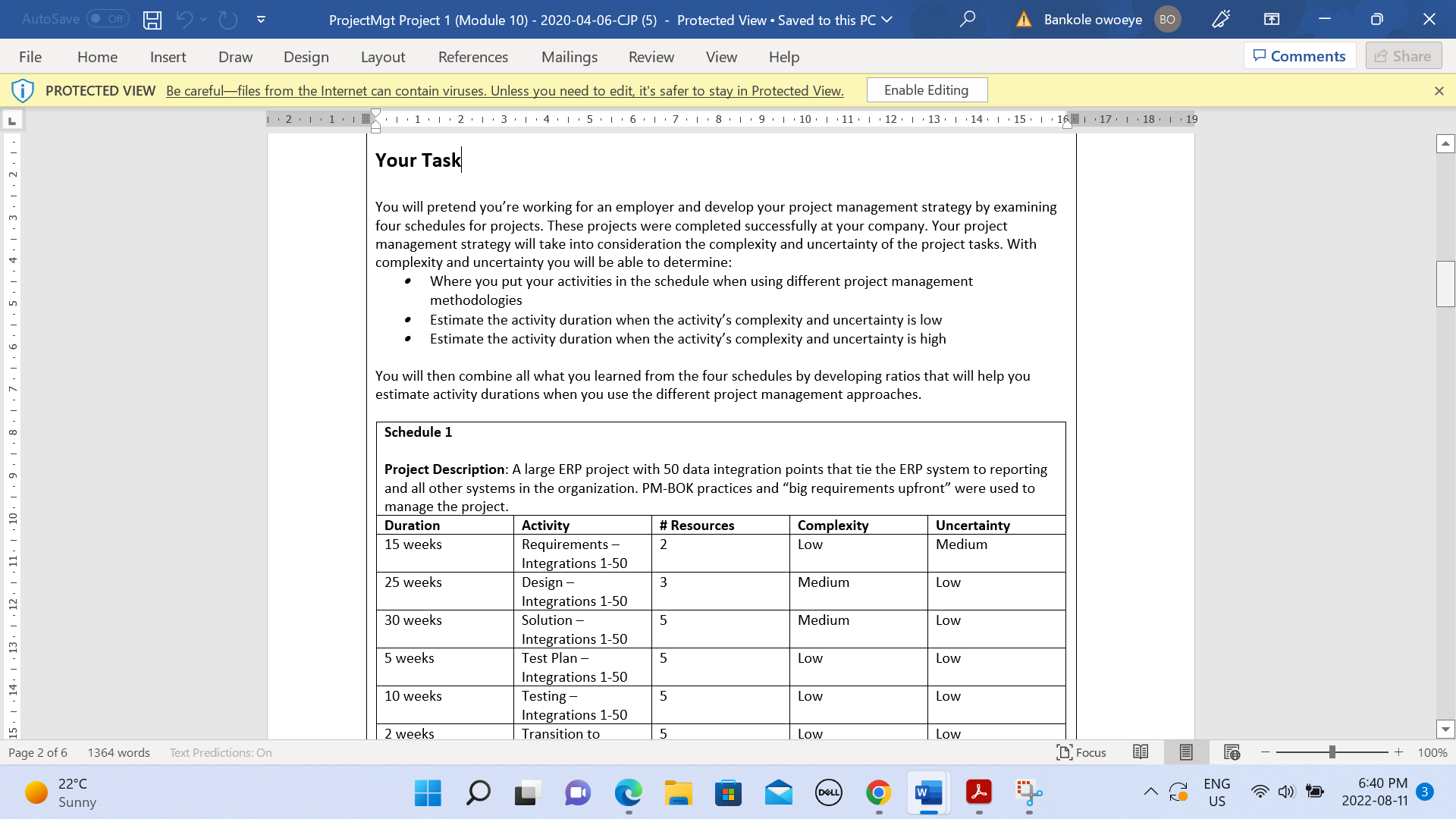Open Google Chrome from the taskbar
1456x819 pixels.
pyautogui.click(x=878, y=793)
